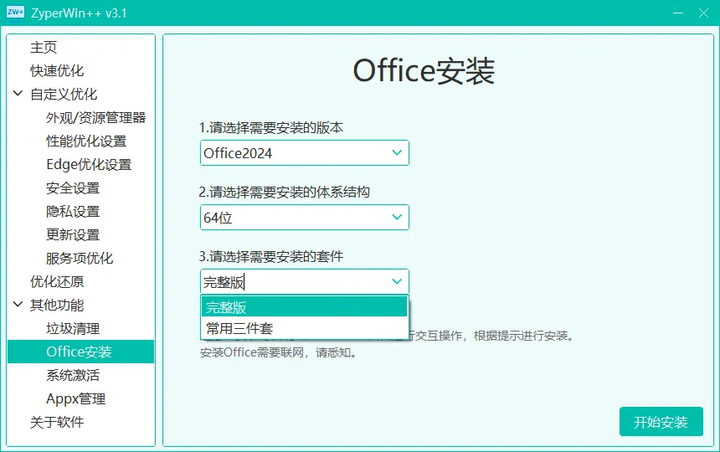Viewport: 720px width, 452px height.
Task: Go to 隐私设置
Action: [x=73, y=211]
